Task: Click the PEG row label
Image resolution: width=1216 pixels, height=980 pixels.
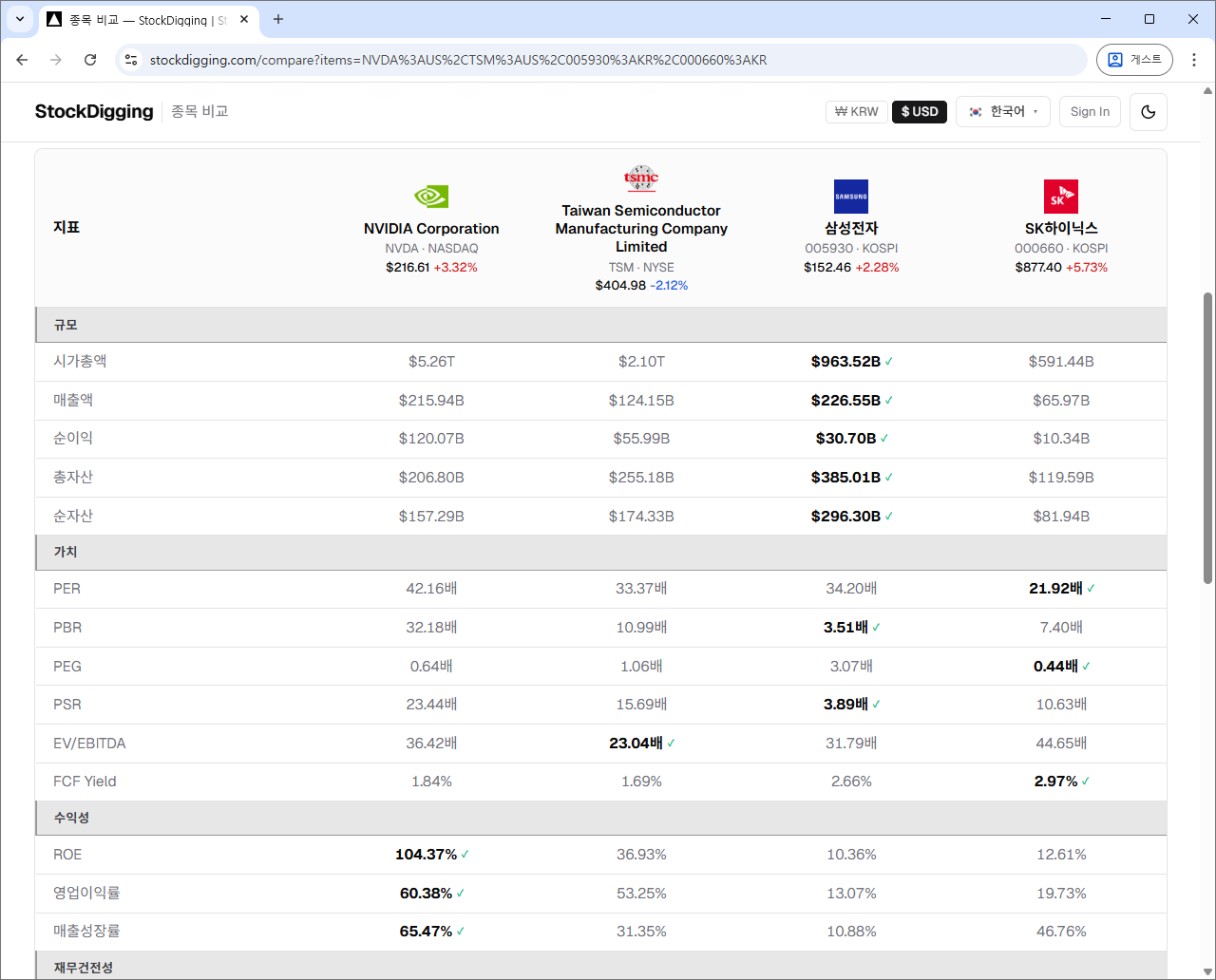Action: tap(67, 667)
